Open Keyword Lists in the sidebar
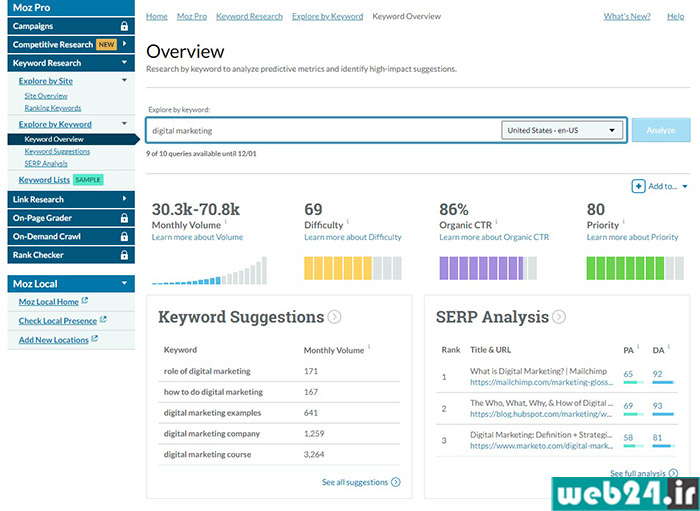 [x=44, y=180]
